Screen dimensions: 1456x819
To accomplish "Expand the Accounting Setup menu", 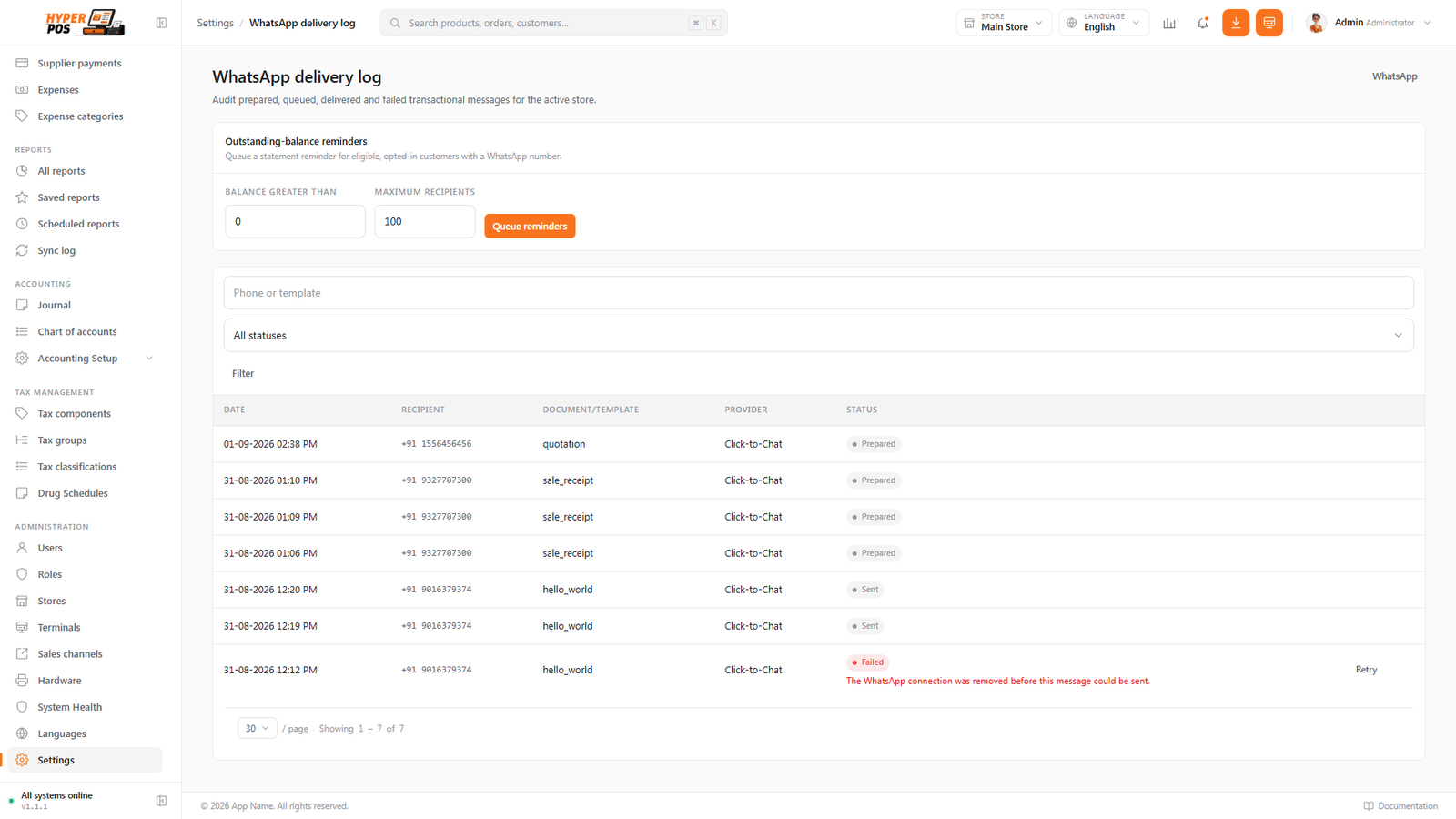I will point(85,359).
